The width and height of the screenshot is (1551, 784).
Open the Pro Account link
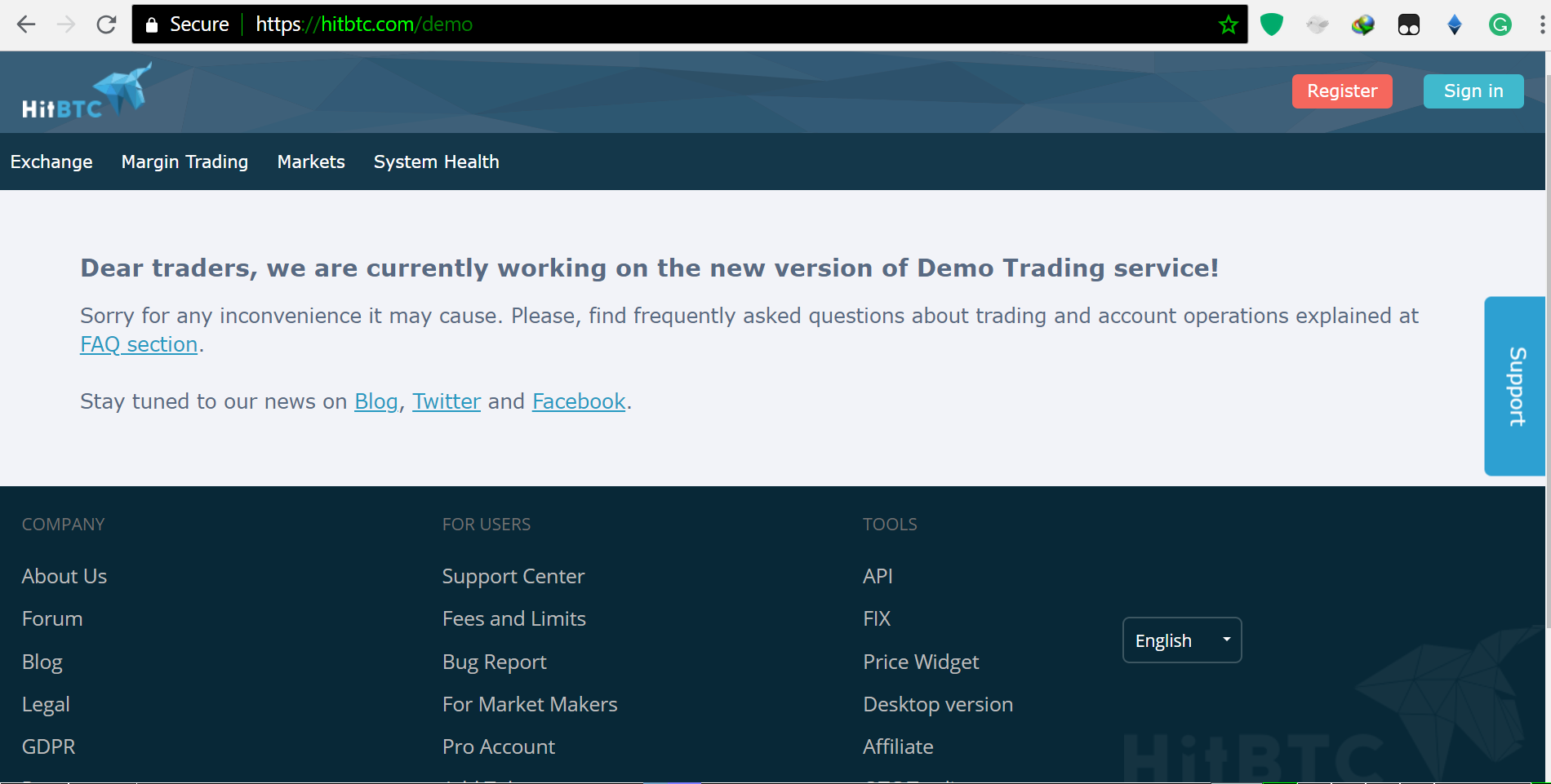[499, 746]
